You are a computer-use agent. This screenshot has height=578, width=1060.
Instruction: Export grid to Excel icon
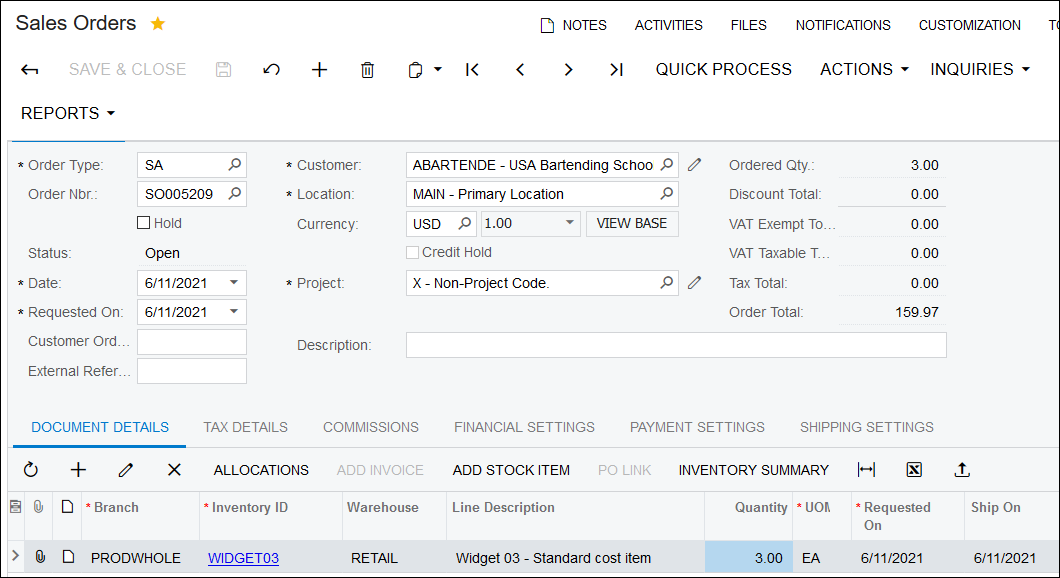tap(914, 470)
